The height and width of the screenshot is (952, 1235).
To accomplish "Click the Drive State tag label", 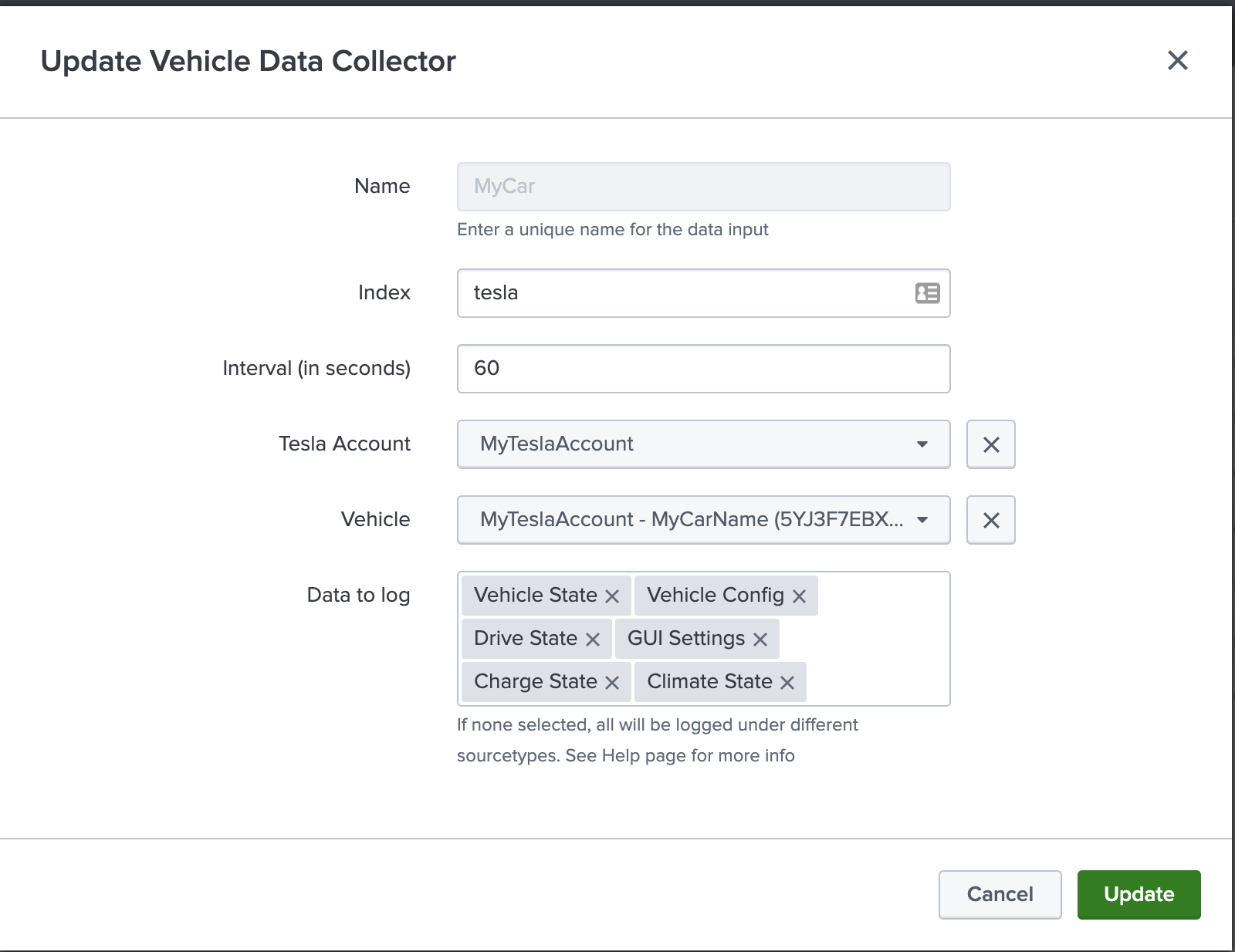I will (526, 638).
